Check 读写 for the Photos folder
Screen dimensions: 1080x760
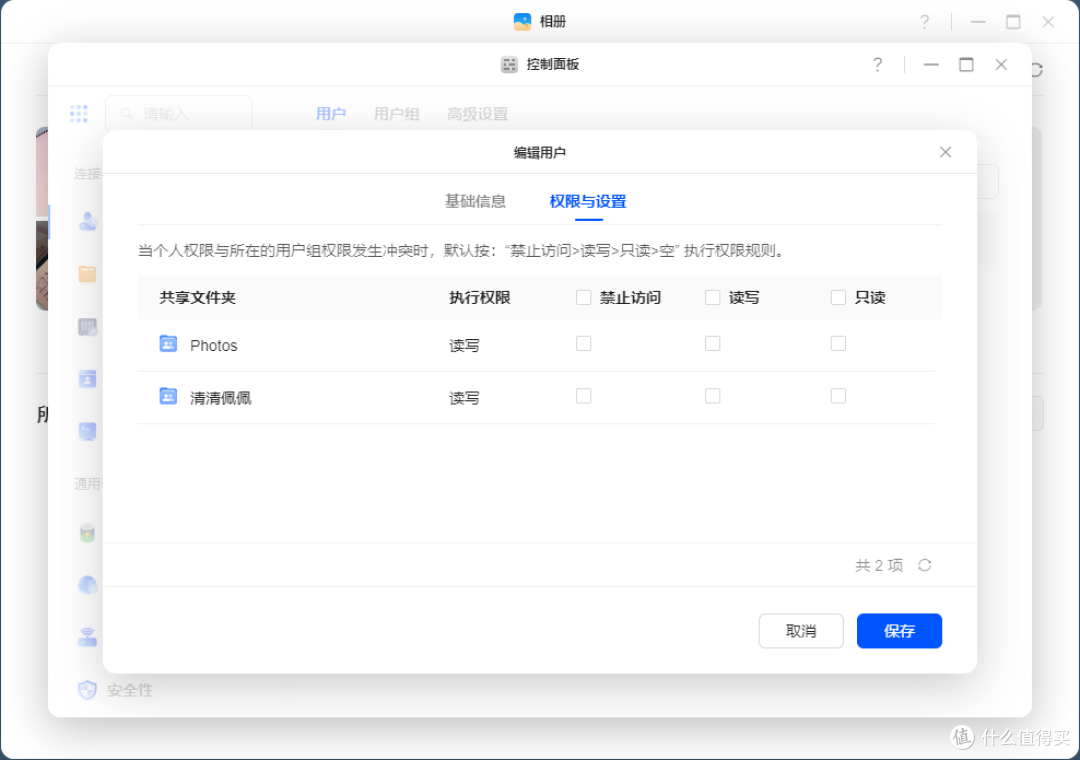712,343
